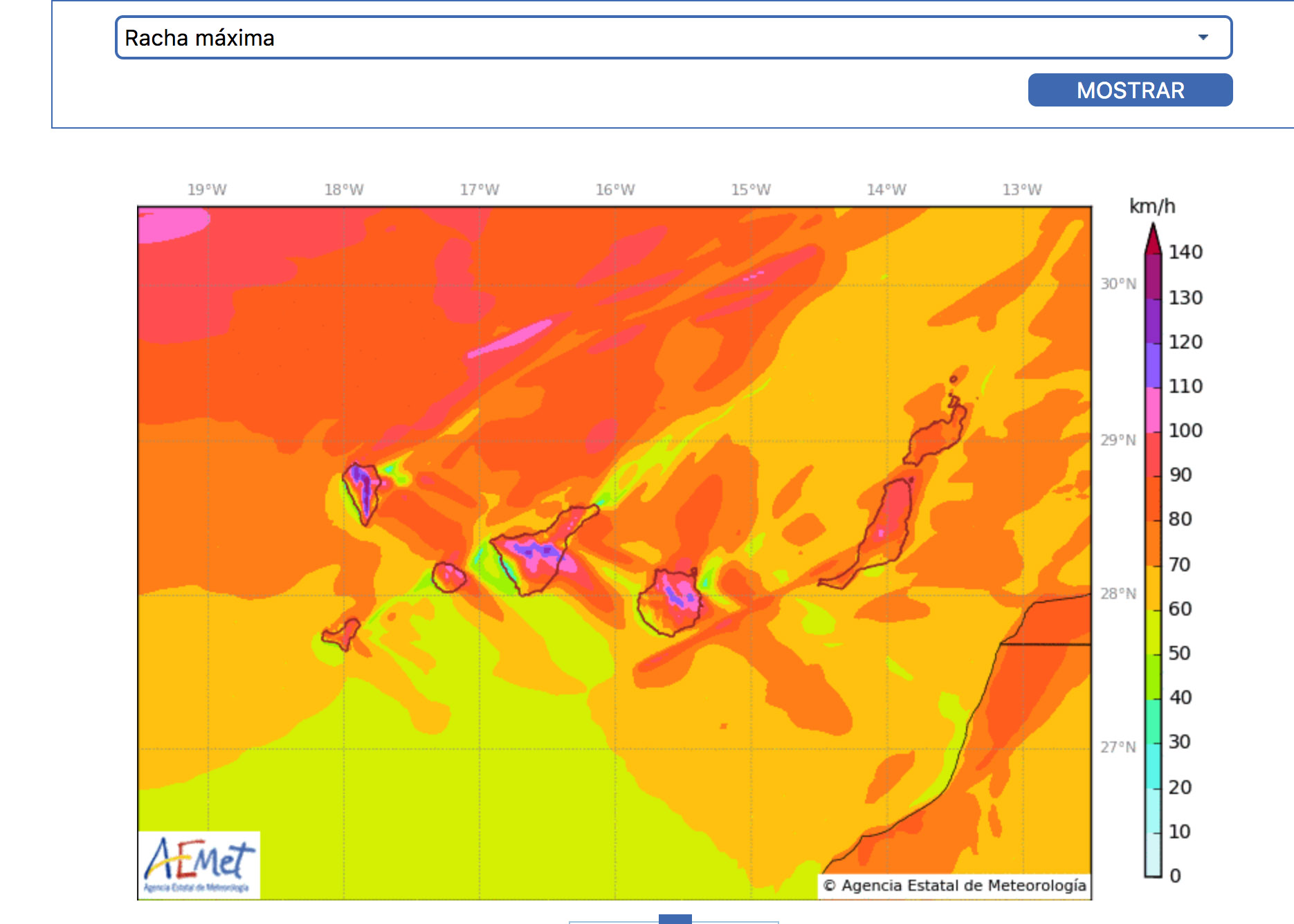
Task: Click the 80 label on the color scale
Action: (1180, 519)
